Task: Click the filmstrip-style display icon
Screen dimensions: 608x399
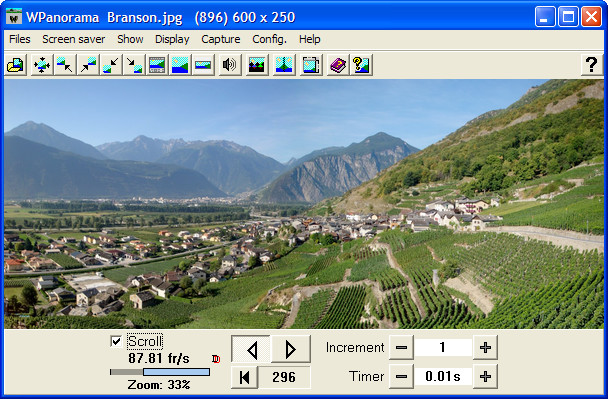Action: click(157, 65)
